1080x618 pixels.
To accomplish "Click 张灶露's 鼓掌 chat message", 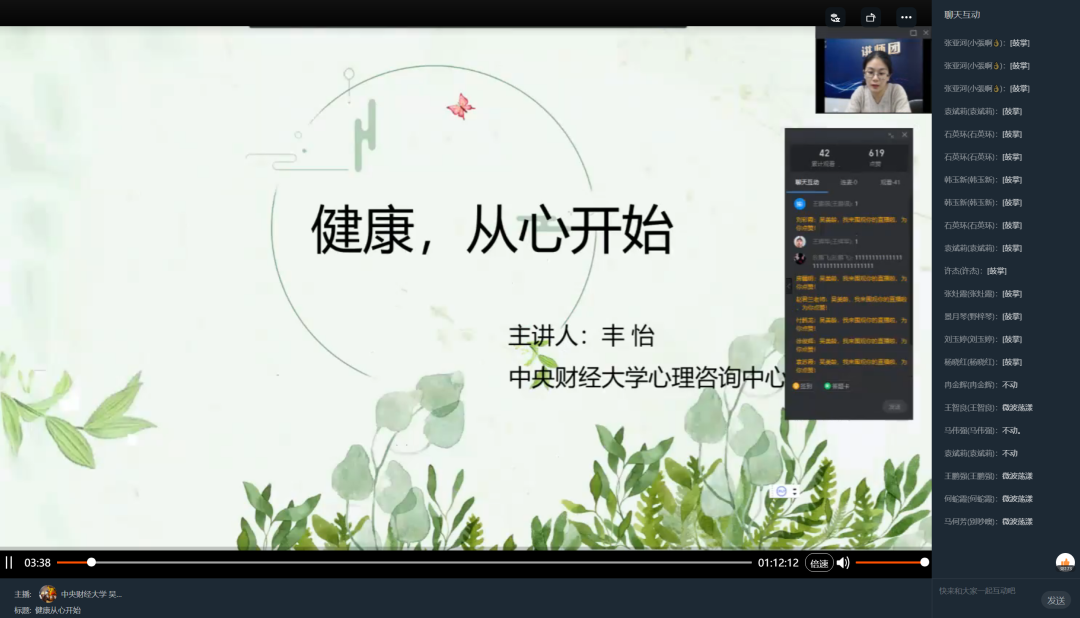I will coord(983,293).
